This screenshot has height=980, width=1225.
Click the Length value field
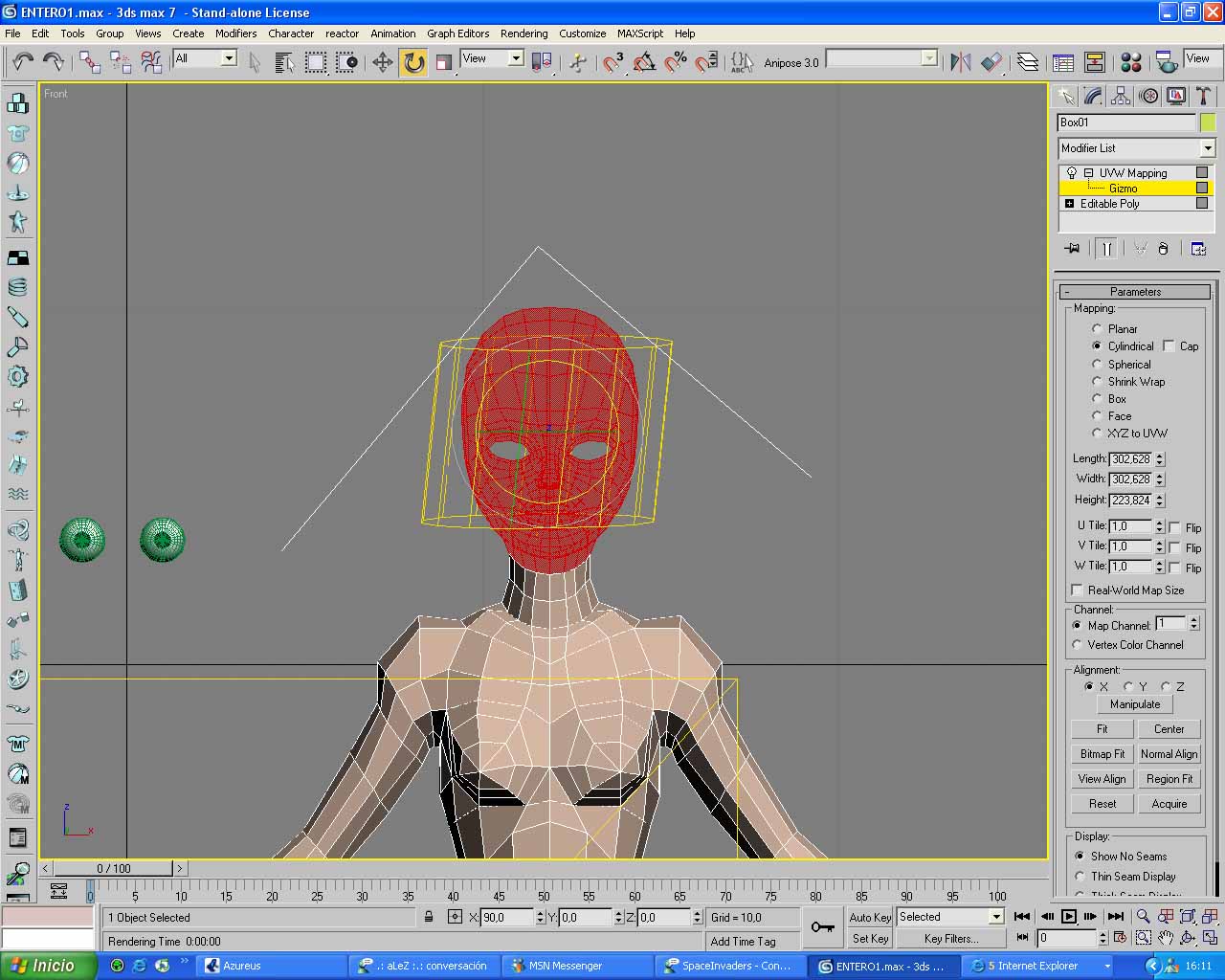tap(1131, 459)
